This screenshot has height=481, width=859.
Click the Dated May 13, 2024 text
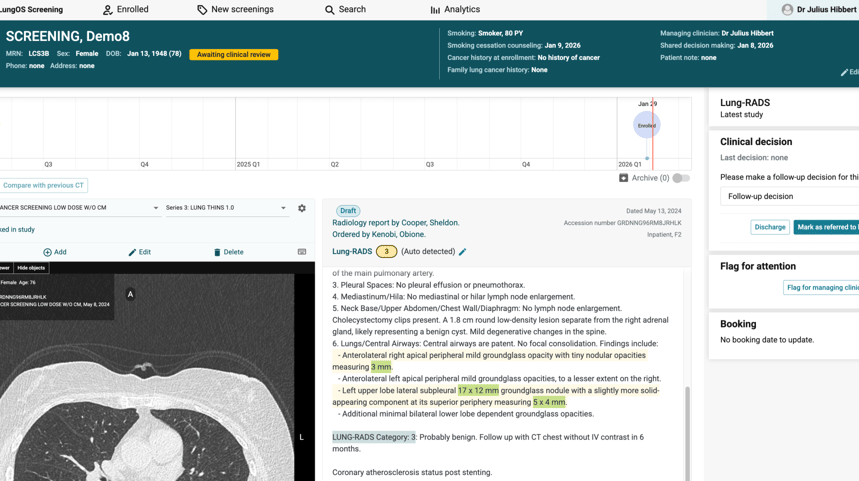[x=654, y=211]
